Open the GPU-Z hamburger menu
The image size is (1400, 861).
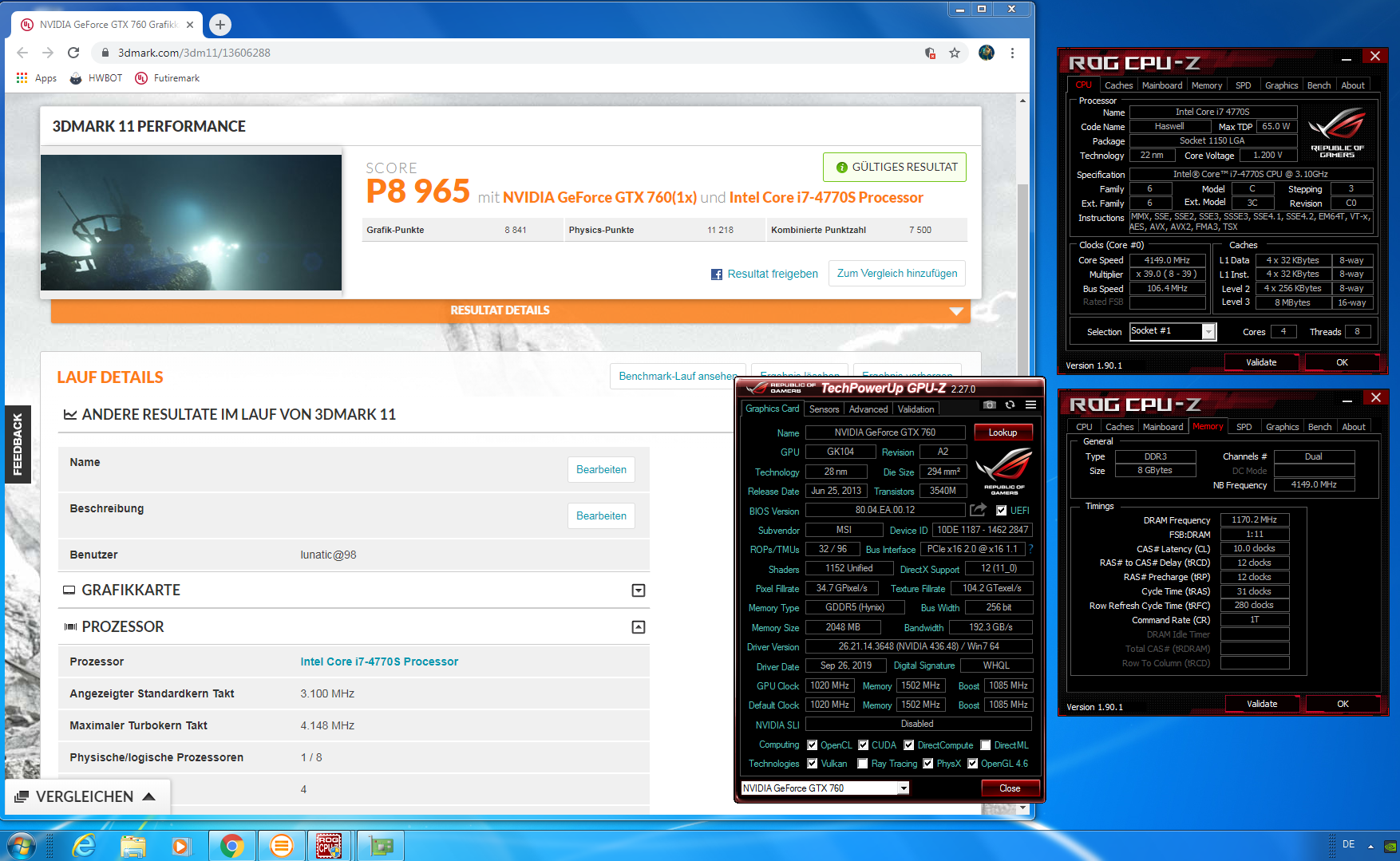(1030, 405)
